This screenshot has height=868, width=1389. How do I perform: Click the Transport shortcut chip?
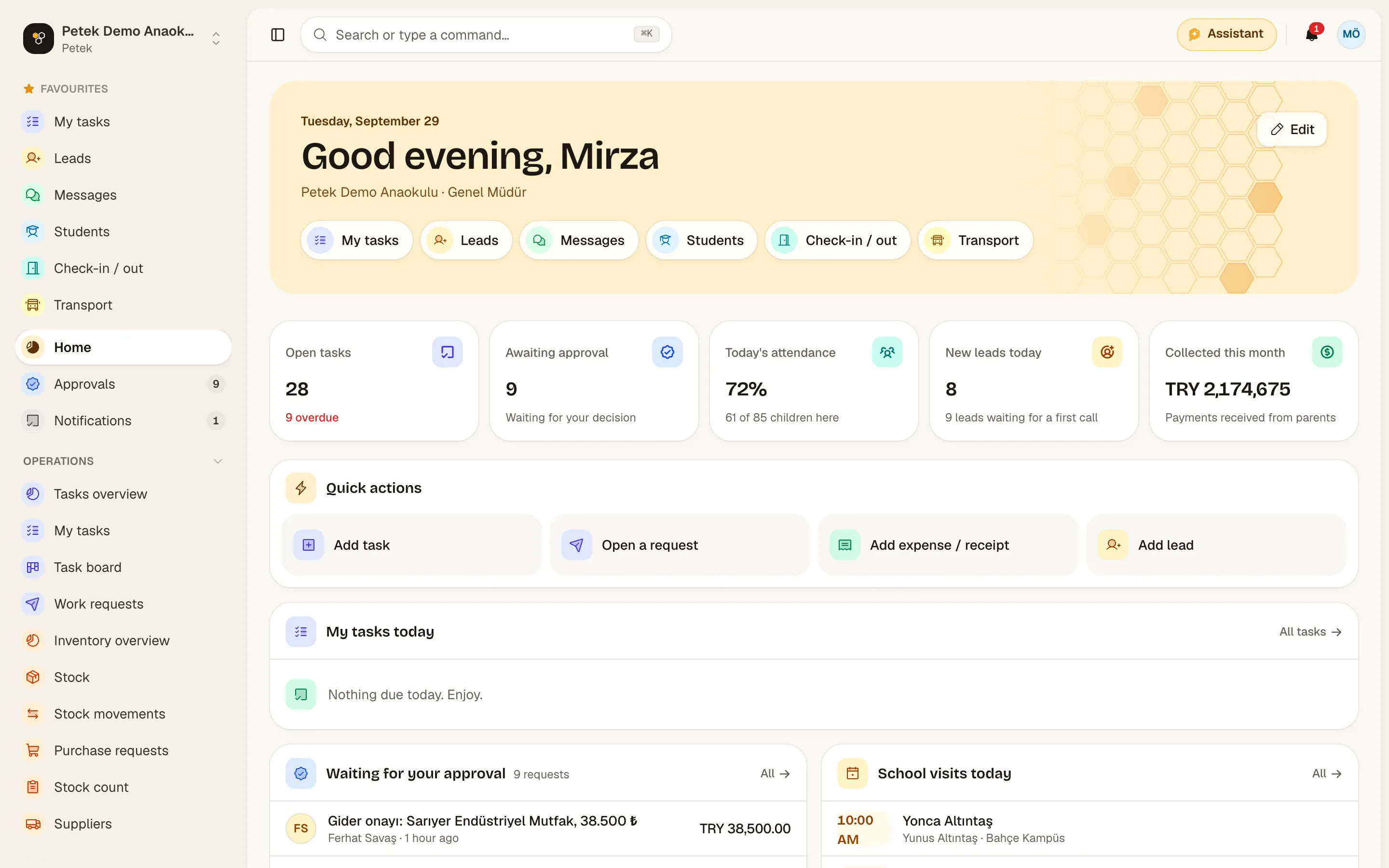click(975, 240)
